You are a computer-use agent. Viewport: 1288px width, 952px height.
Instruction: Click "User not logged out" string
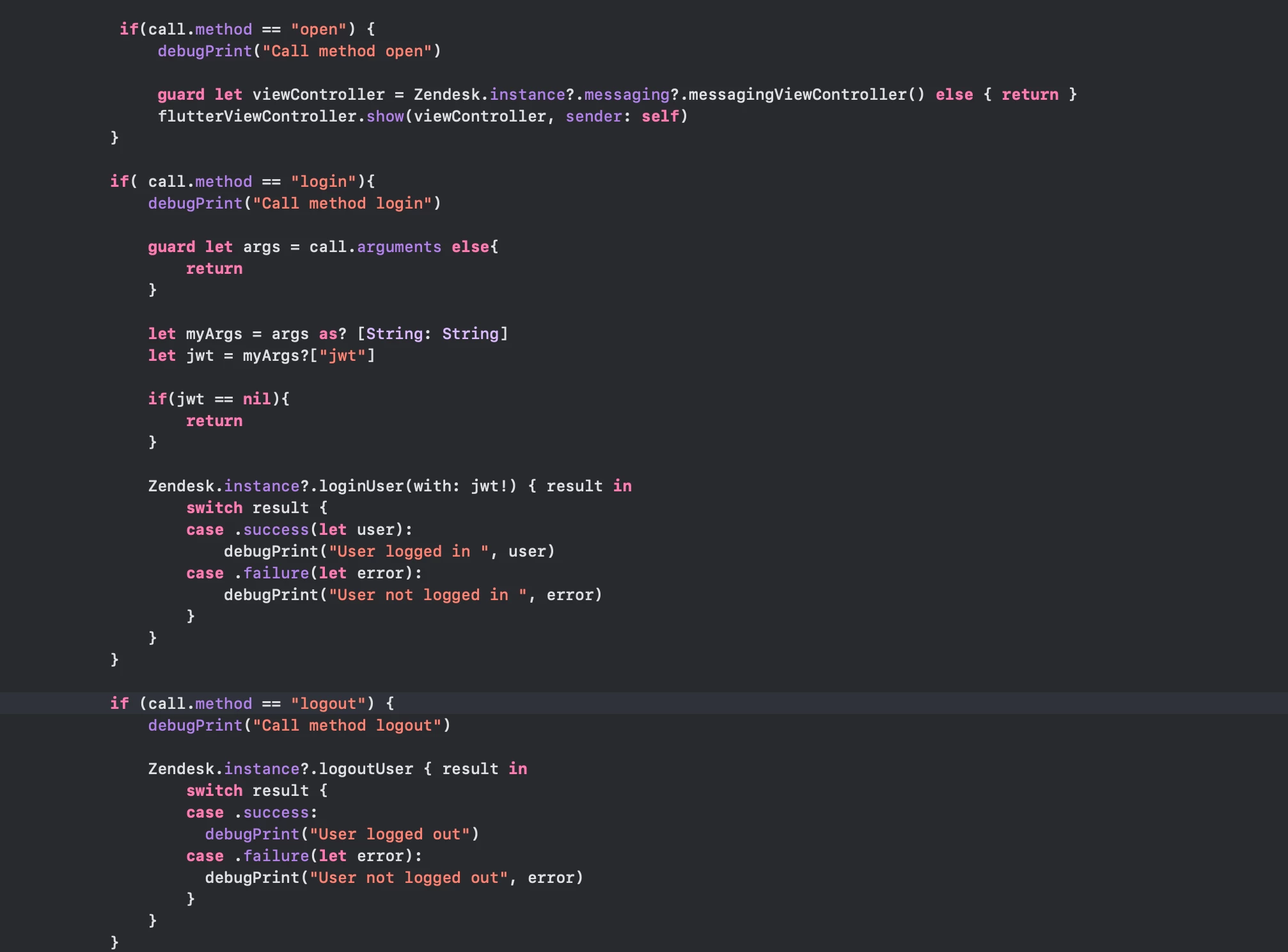pyautogui.click(x=408, y=878)
